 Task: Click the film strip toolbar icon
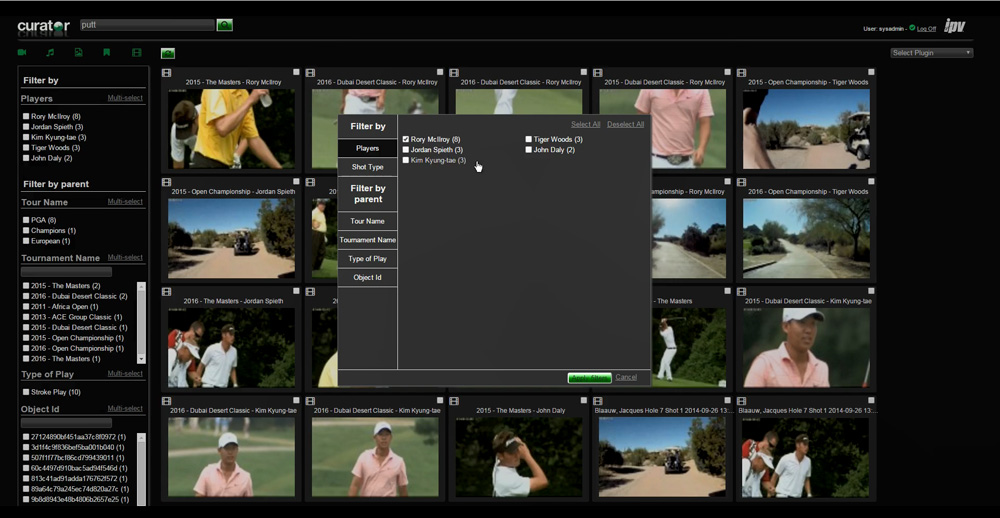coord(136,52)
